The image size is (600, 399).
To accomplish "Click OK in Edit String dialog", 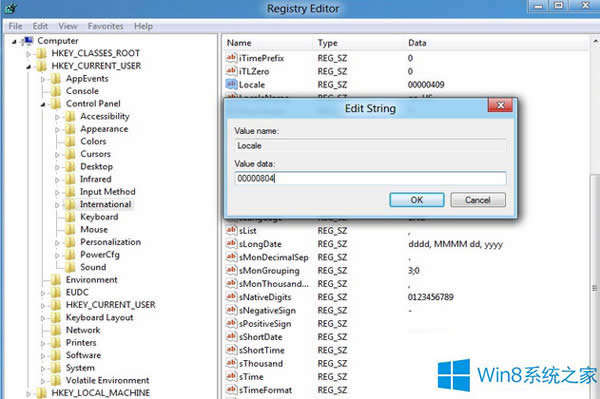I will point(417,200).
